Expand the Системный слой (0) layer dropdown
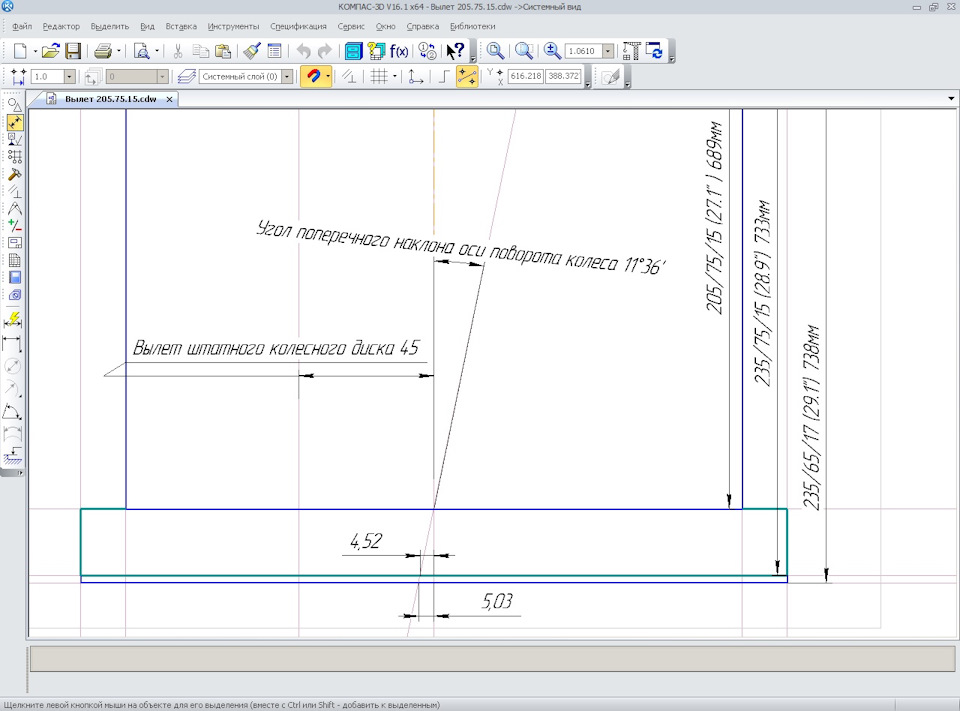The height and width of the screenshot is (711, 960). tap(287, 77)
